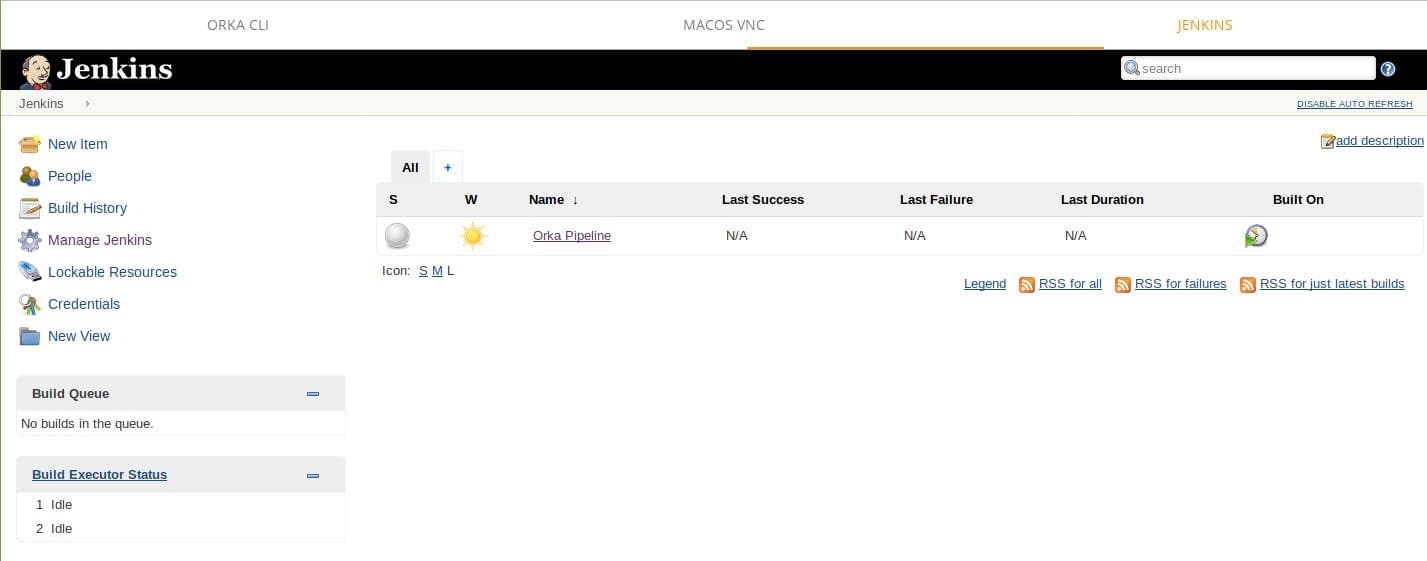Open the Build Executor Status heading link

tap(99, 475)
